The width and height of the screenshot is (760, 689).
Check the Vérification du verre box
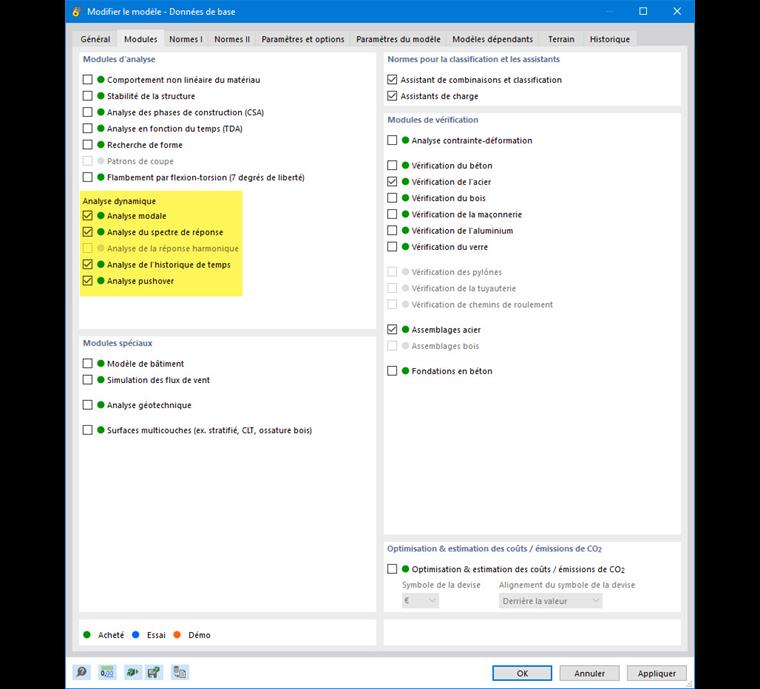point(392,247)
